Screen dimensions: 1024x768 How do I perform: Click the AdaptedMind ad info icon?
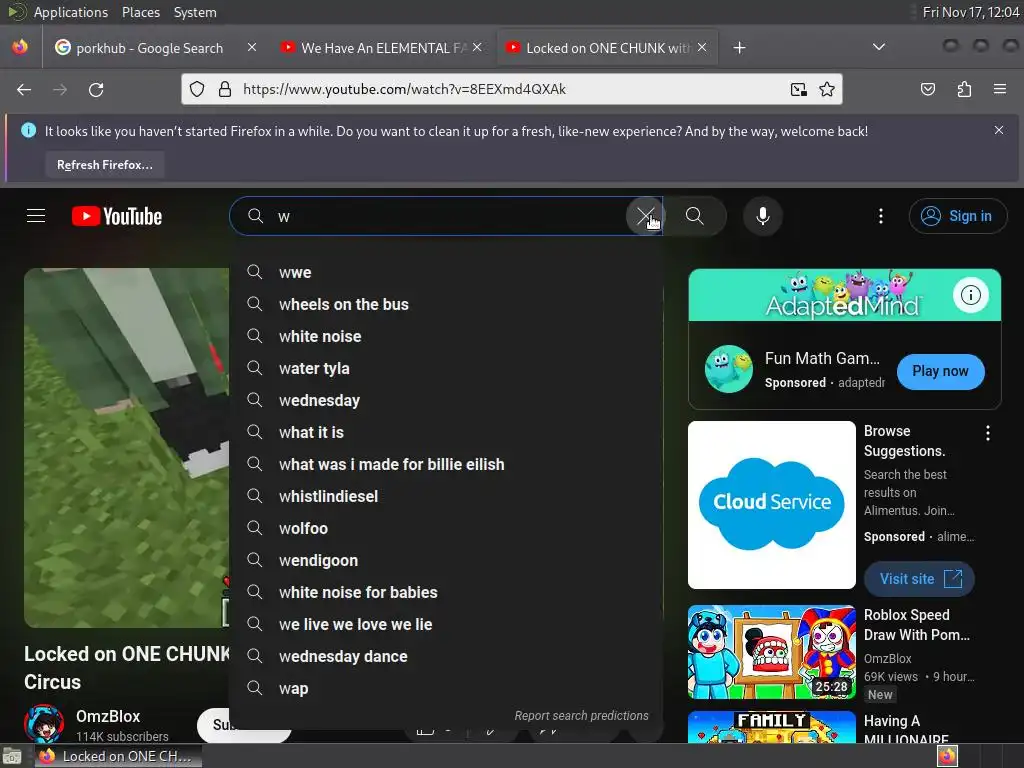pos(970,295)
